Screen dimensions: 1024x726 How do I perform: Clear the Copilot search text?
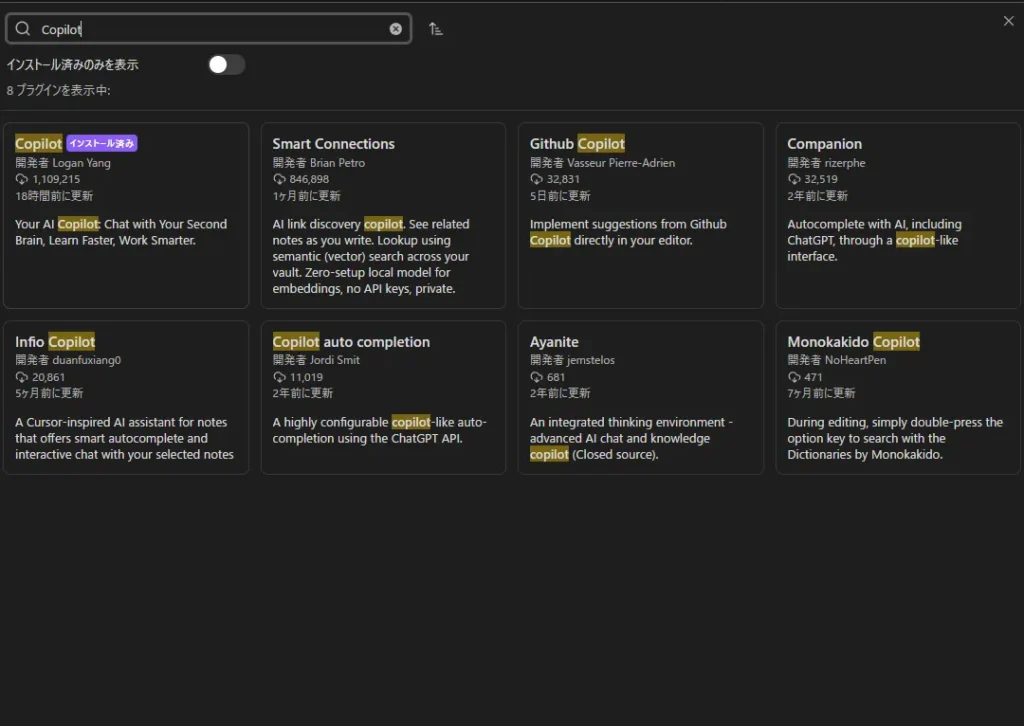coord(396,29)
